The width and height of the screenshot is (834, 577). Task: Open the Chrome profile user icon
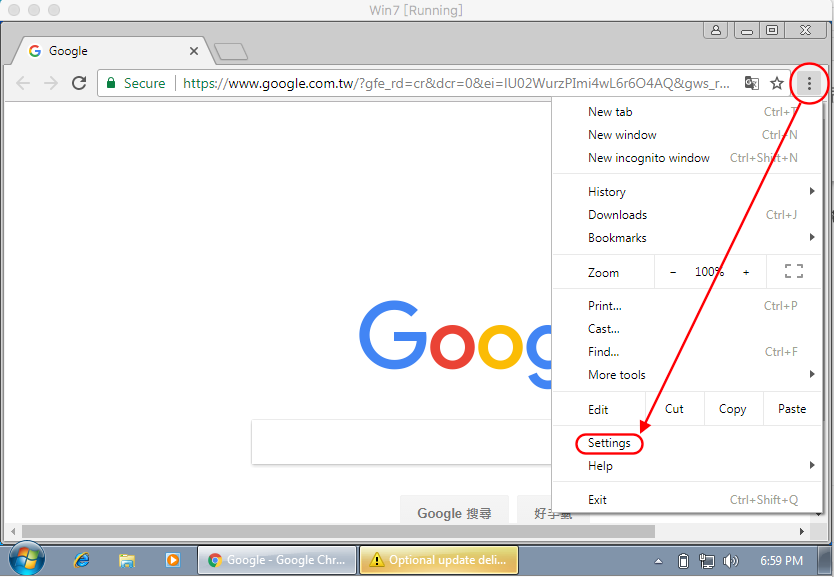716,30
